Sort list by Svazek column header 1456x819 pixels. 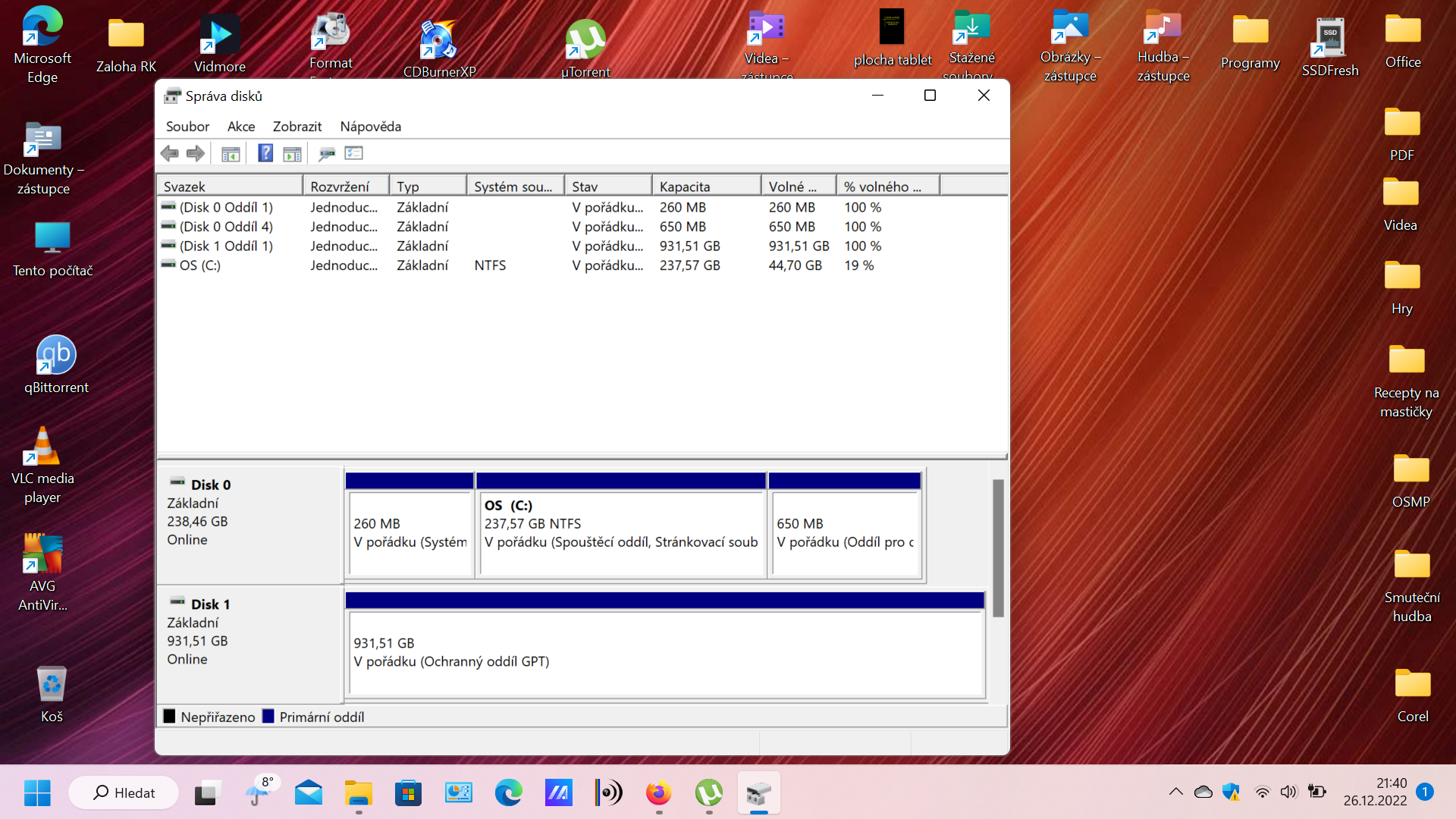point(229,187)
